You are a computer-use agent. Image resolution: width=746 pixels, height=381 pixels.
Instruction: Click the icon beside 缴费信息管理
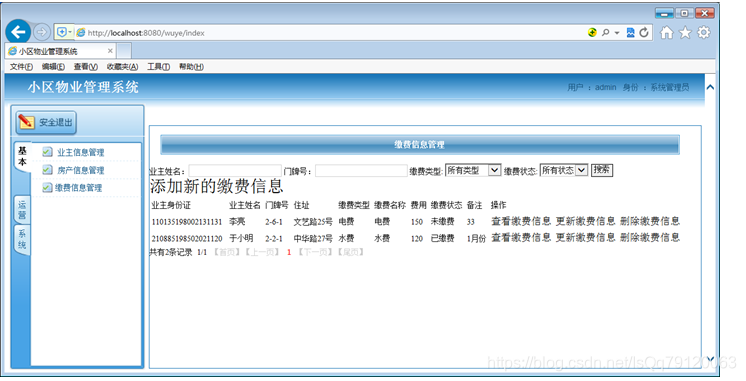click(47, 187)
